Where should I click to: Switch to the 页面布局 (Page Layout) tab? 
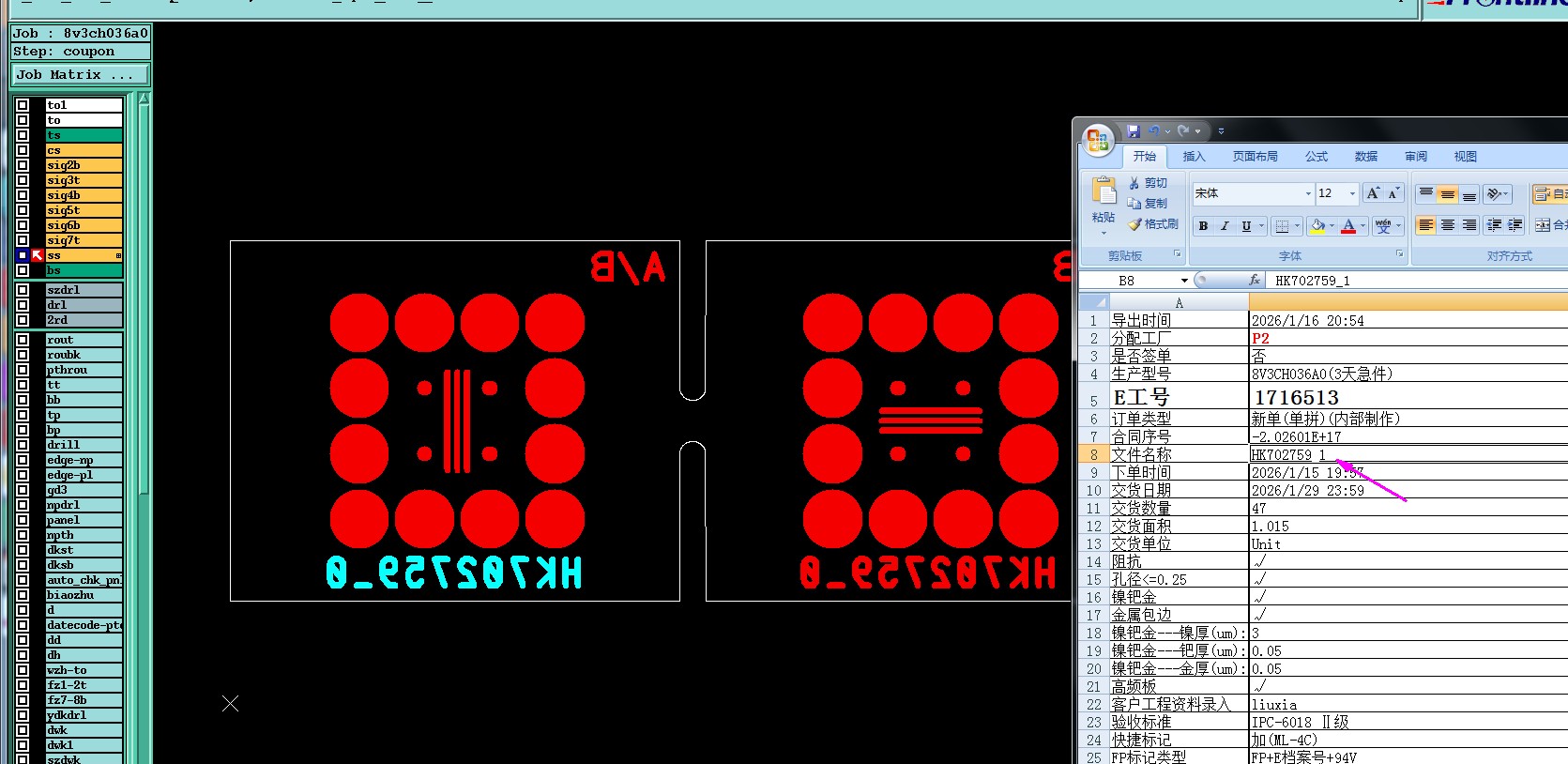(x=1255, y=157)
